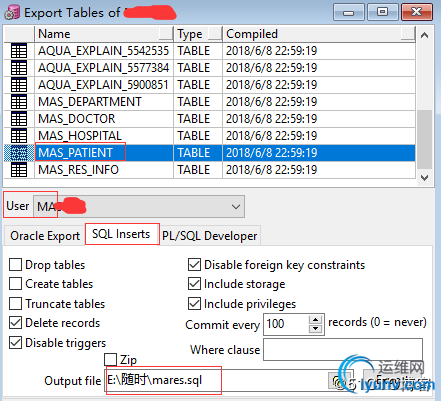
Task: Click table icon of AQUA_EXPLAIN_5542535 row
Action: pos(19,51)
